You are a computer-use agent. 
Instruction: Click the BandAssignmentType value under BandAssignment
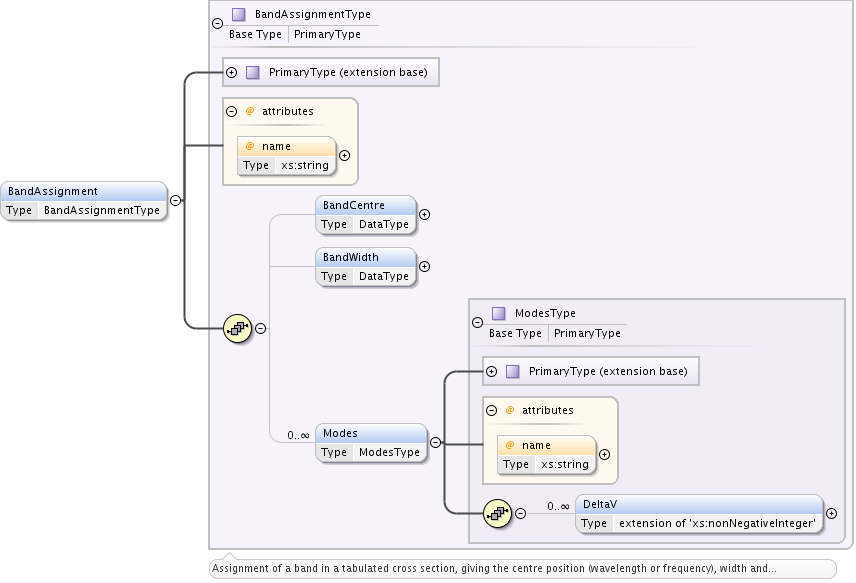pyautogui.click(x=102, y=210)
